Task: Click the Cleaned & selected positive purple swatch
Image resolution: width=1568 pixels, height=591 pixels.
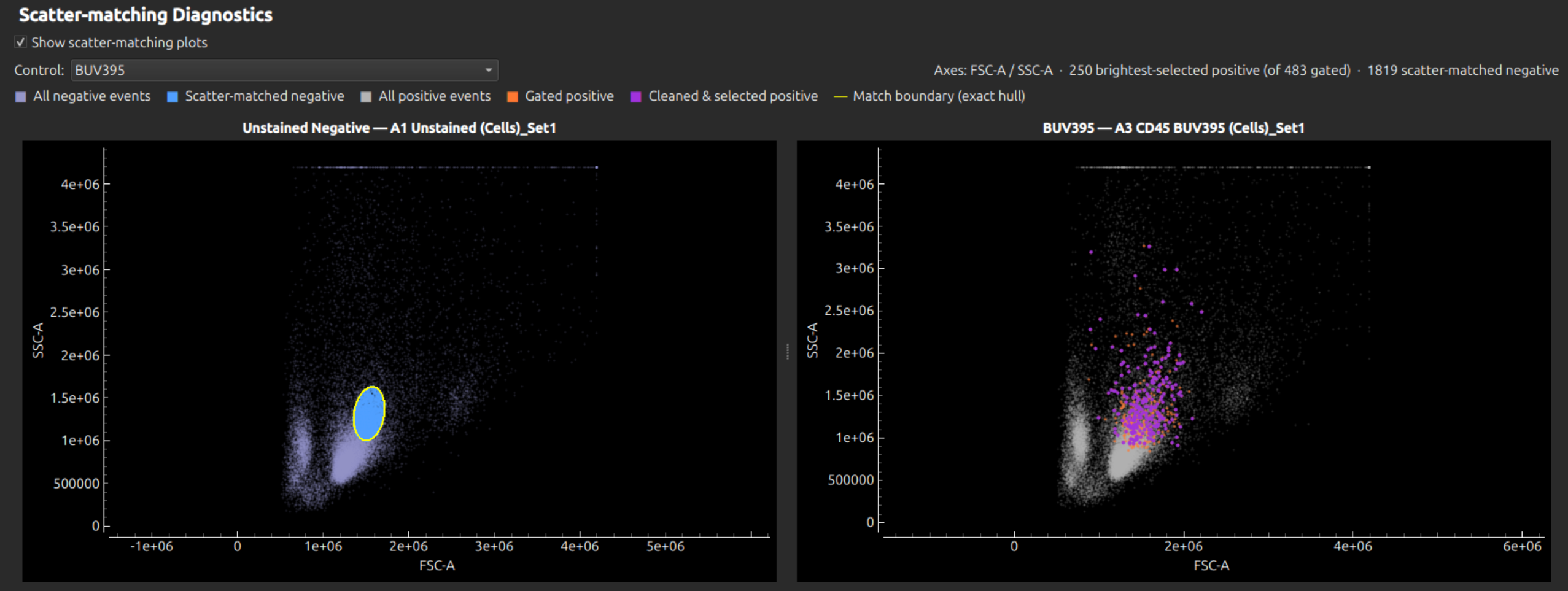Action: click(x=636, y=96)
